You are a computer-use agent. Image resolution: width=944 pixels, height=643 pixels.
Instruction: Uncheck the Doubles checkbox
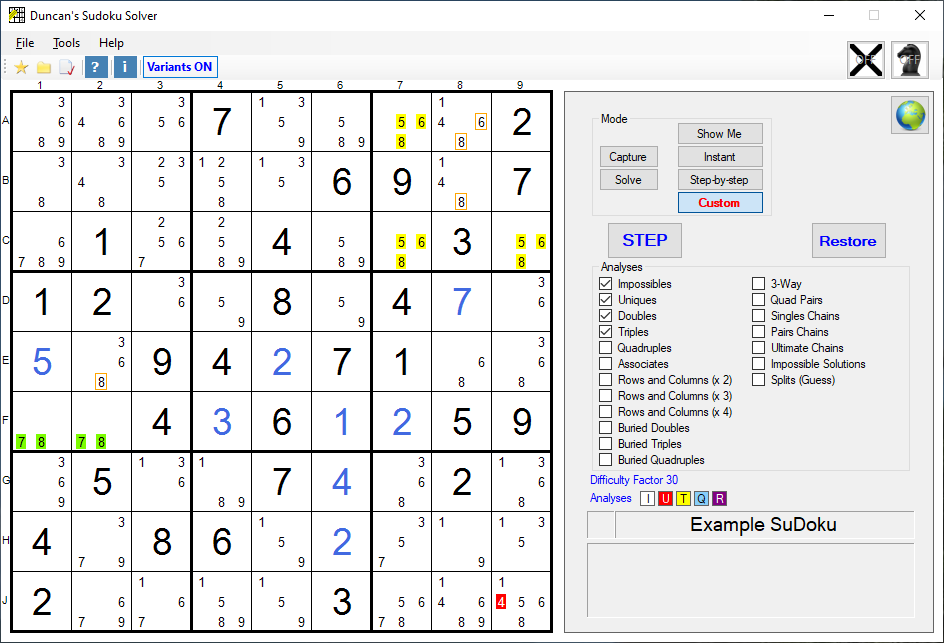click(606, 315)
